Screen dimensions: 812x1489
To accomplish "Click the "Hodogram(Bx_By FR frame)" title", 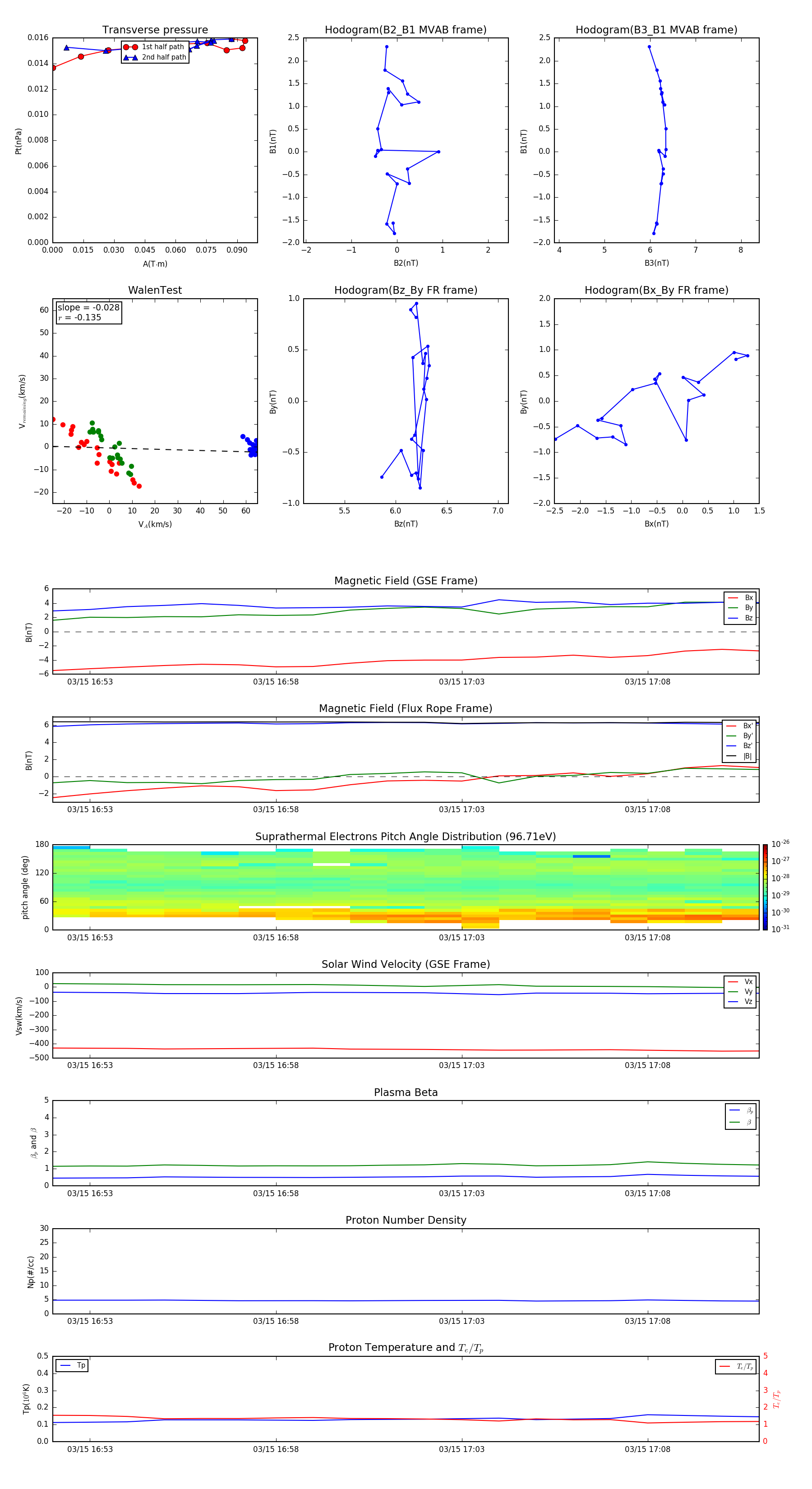I will tap(656, 290).
